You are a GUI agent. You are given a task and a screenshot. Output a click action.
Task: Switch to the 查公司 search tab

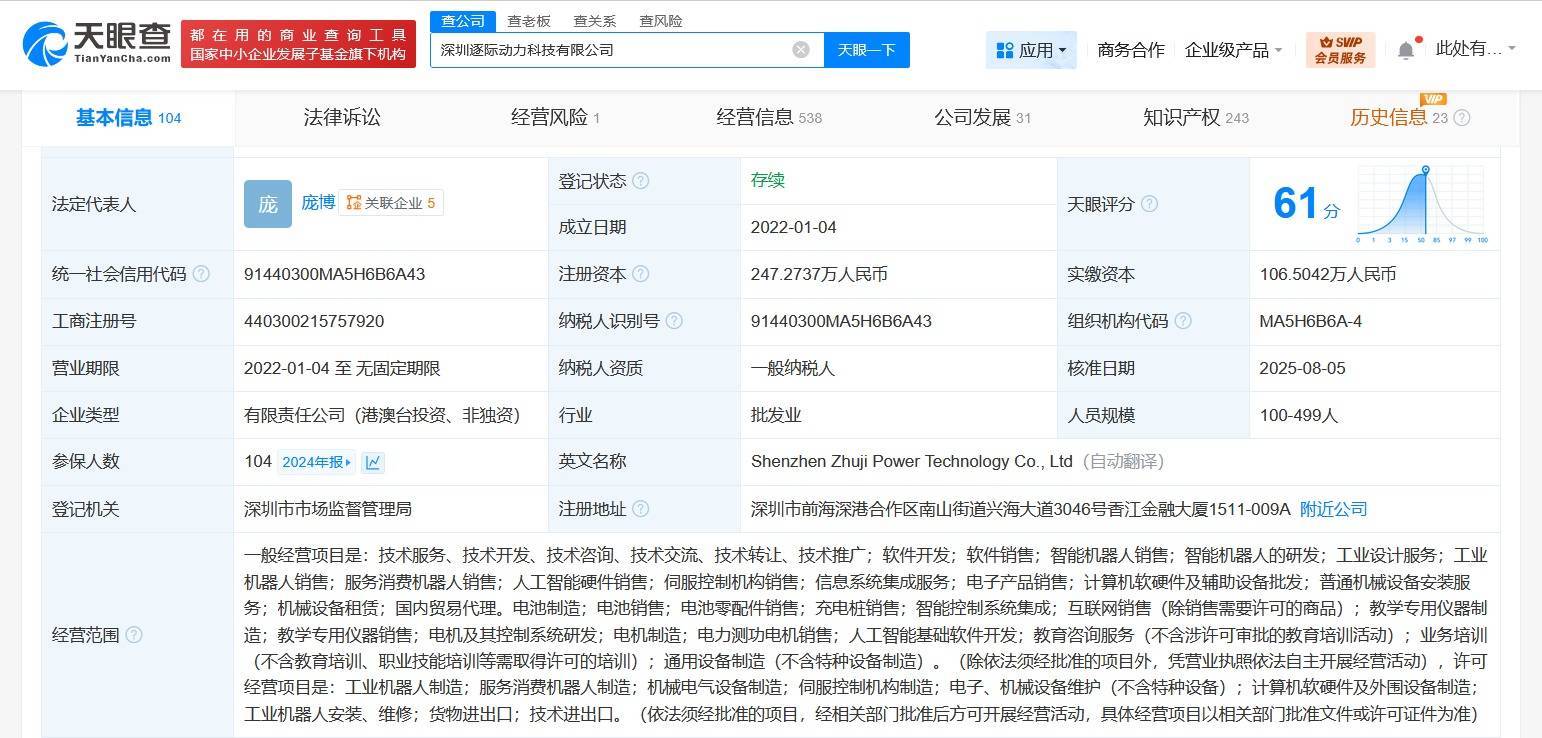pyautogui.click(x=463, y=21)
